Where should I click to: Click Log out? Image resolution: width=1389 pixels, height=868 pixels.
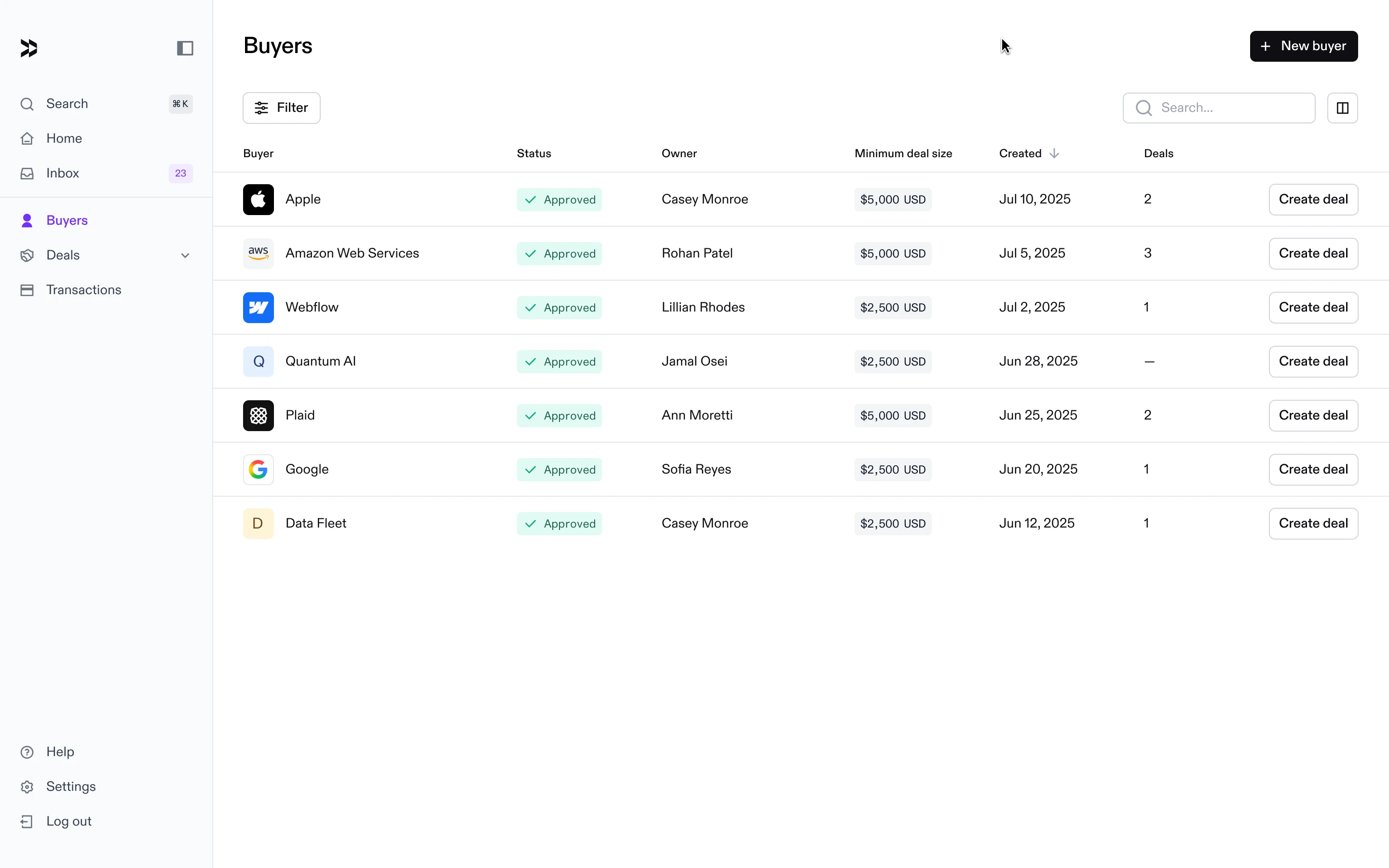click(106, 822)
